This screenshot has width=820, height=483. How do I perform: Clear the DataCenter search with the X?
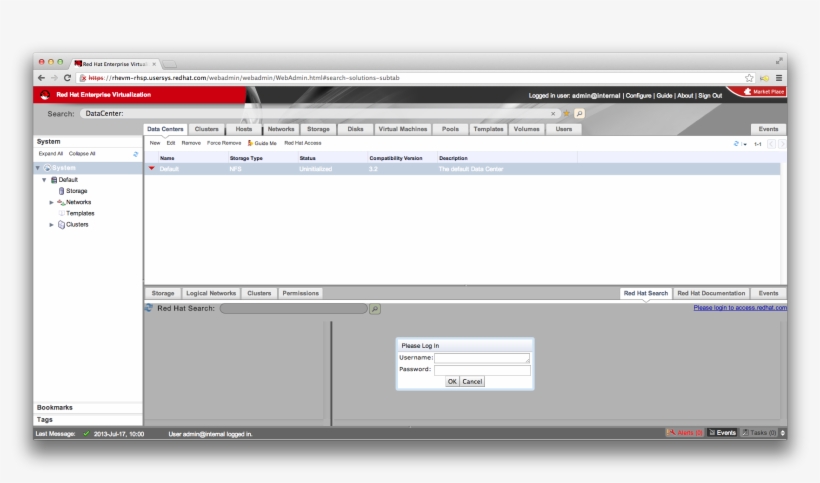(553, 113)
